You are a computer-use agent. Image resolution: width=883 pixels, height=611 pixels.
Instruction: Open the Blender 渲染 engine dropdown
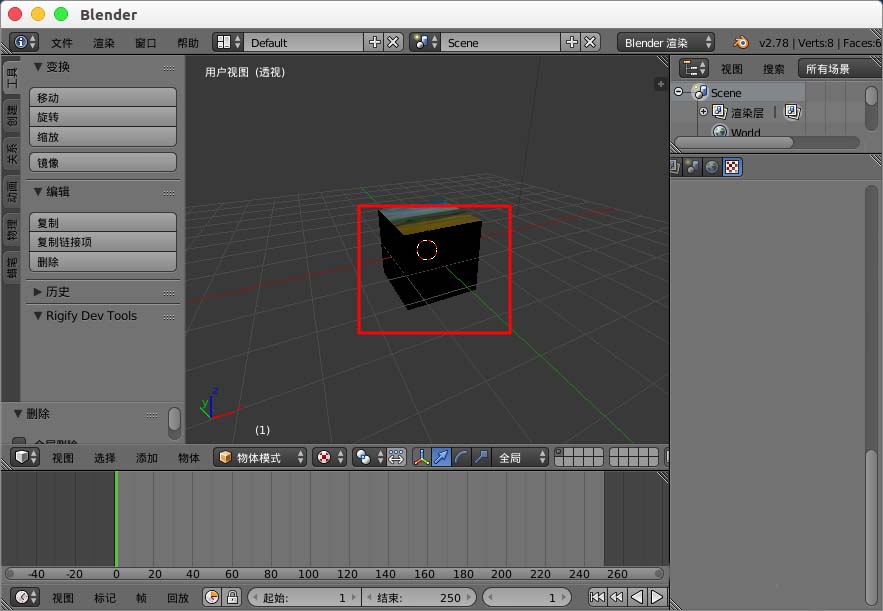665,43
